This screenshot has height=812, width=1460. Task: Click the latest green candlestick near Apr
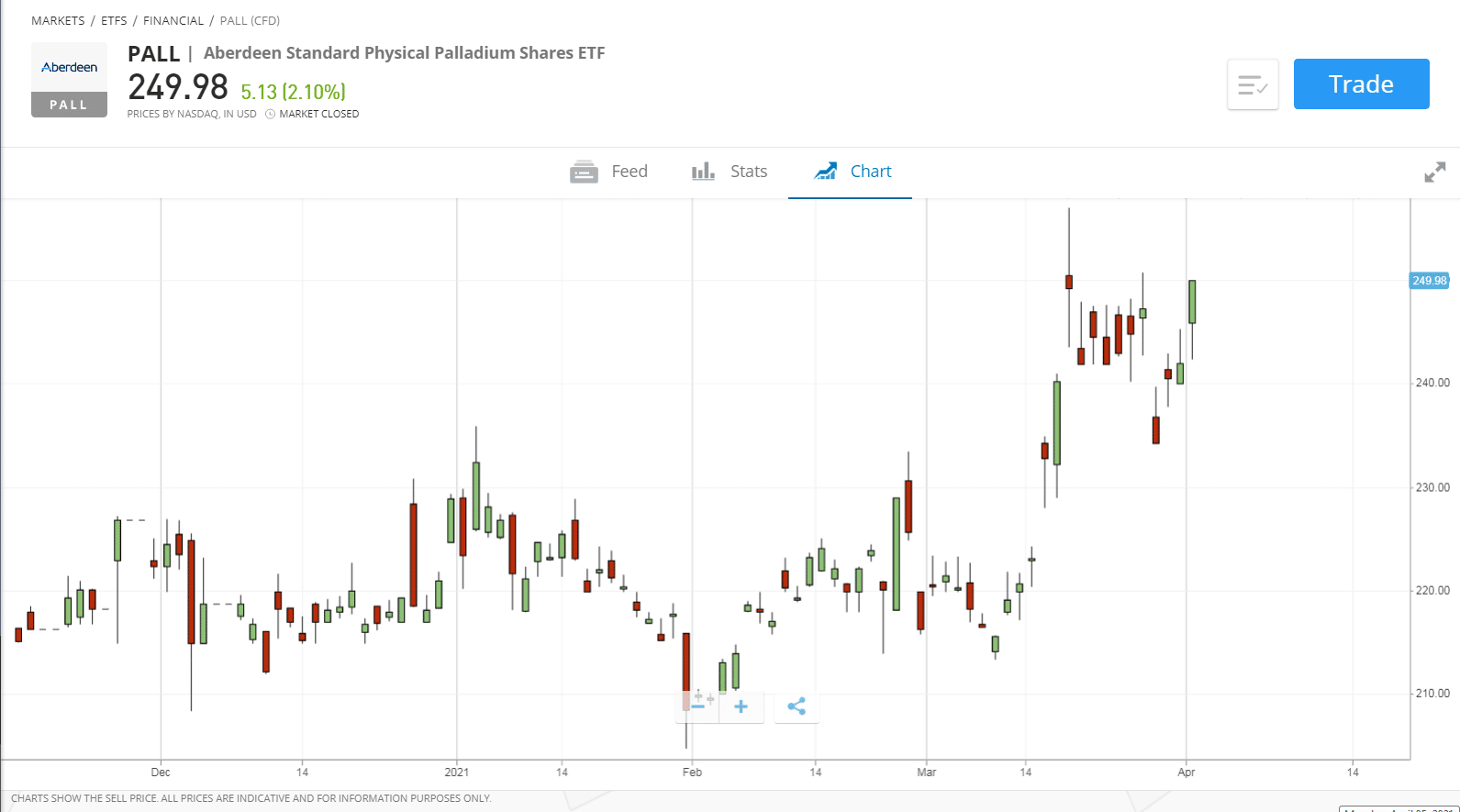(x=1192, y=302)
